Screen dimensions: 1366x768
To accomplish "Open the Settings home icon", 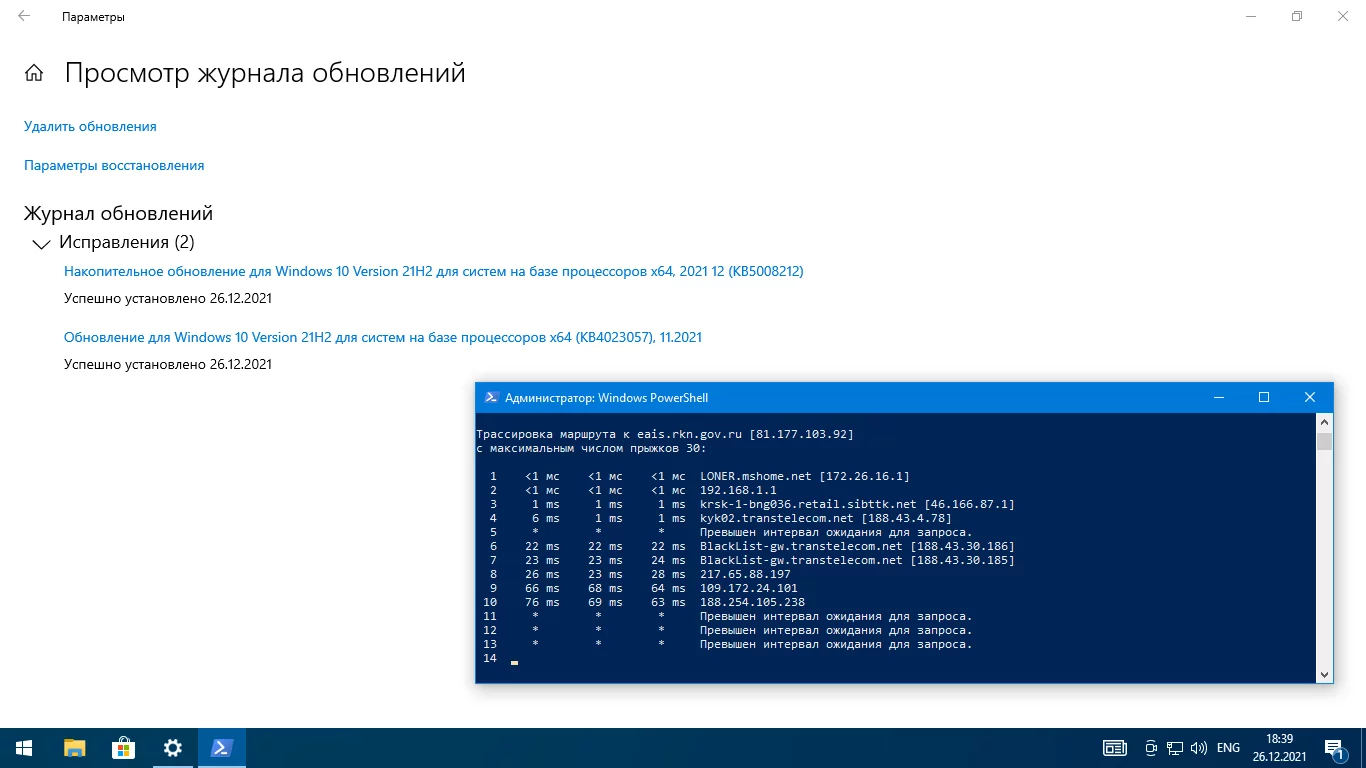I will tap(34, 73).
